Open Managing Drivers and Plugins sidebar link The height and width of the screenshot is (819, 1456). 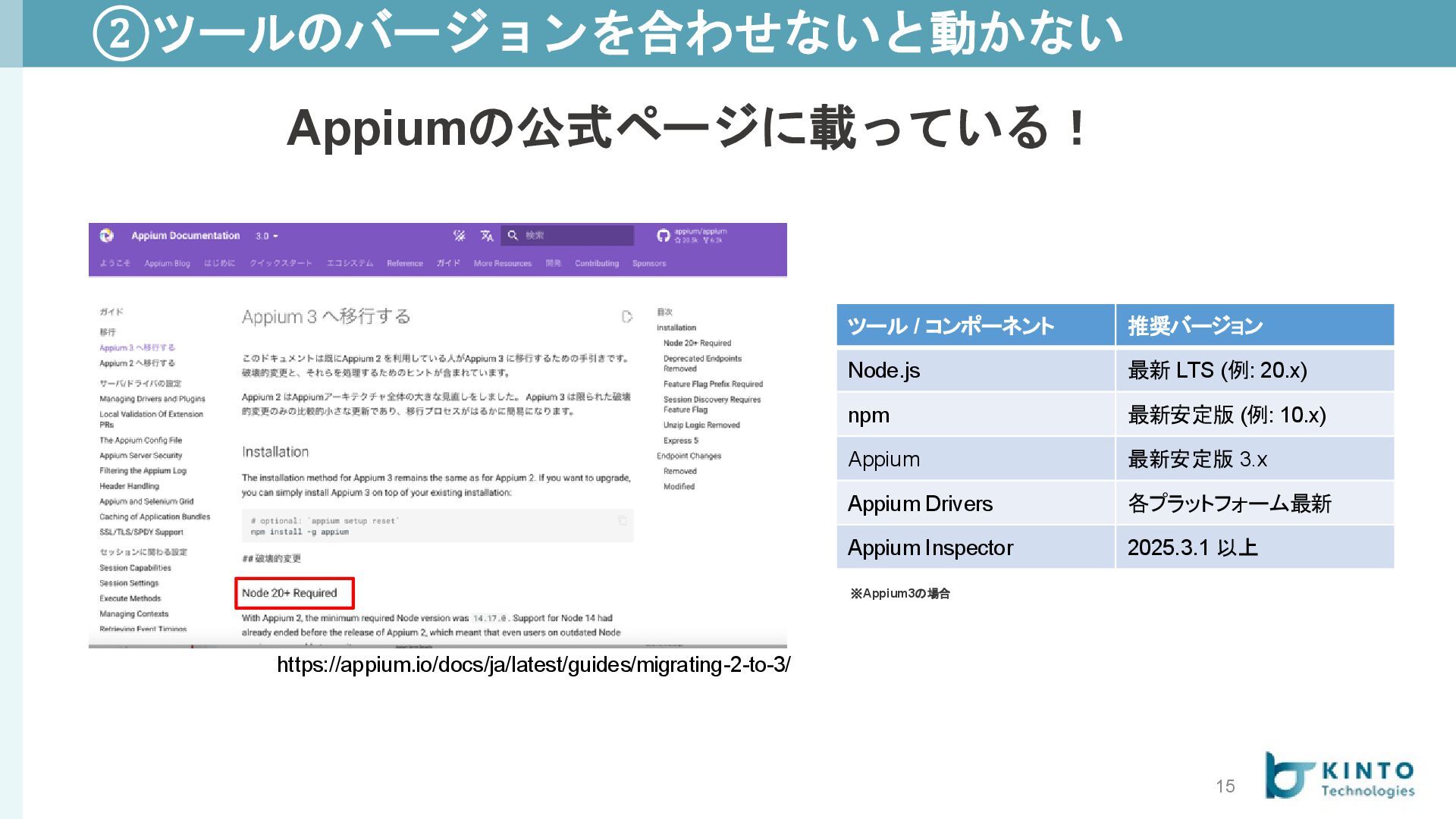pyautogui.click(x=152, y=399)
